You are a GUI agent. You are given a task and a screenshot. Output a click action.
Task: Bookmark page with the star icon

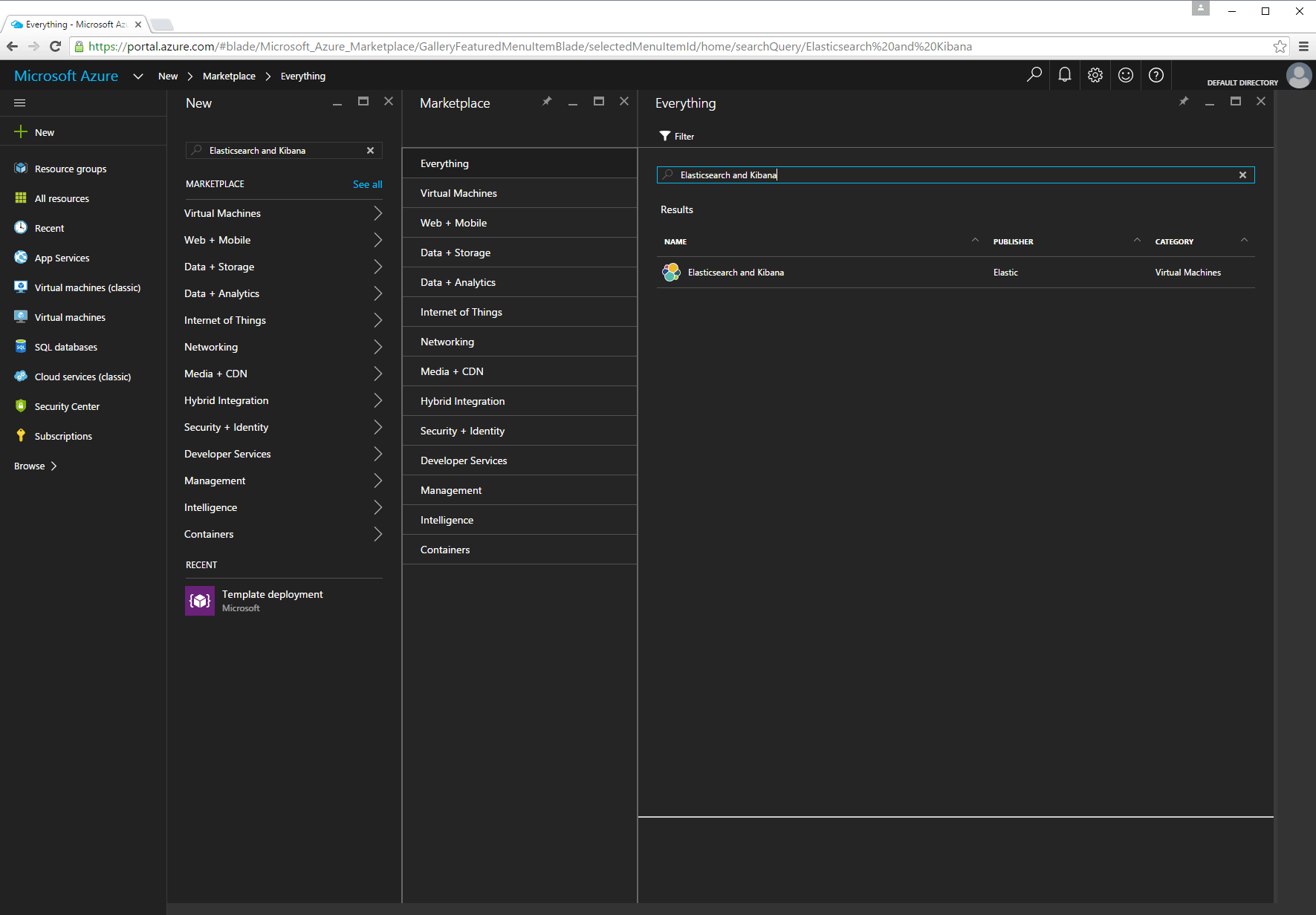coord(1280,46)
